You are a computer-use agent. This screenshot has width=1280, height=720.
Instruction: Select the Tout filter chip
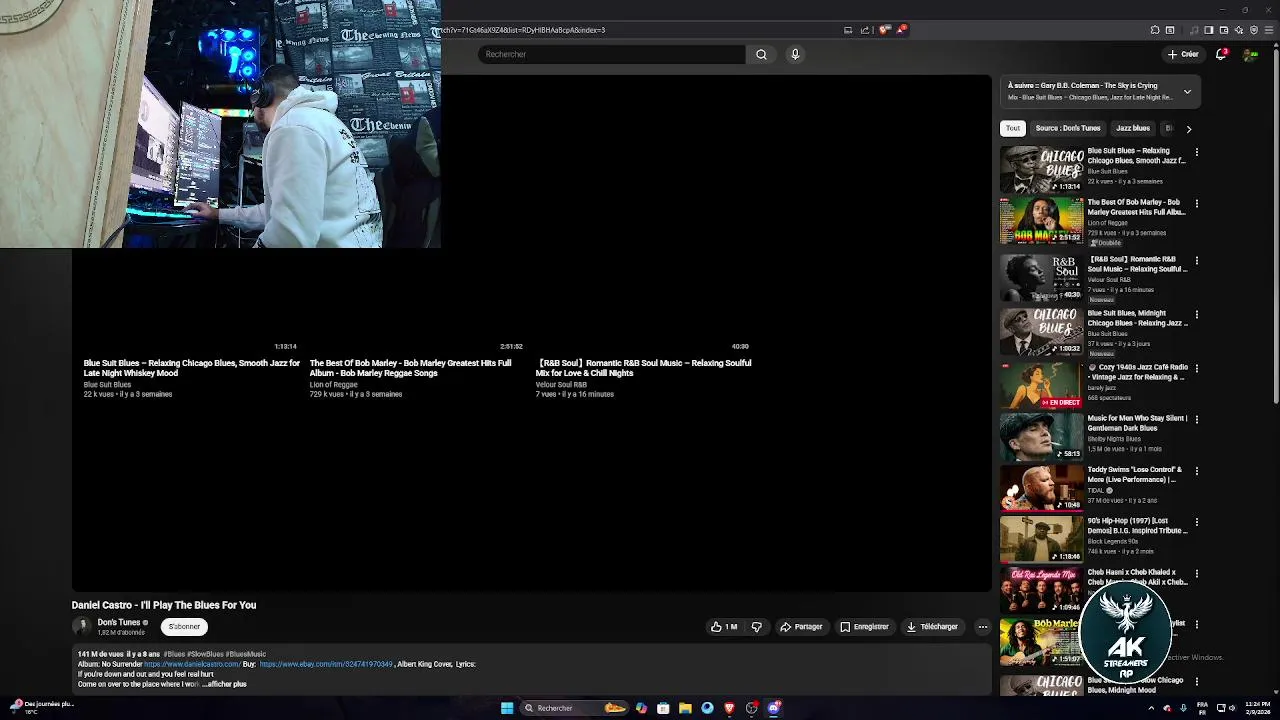click(x=1013, y=128)
